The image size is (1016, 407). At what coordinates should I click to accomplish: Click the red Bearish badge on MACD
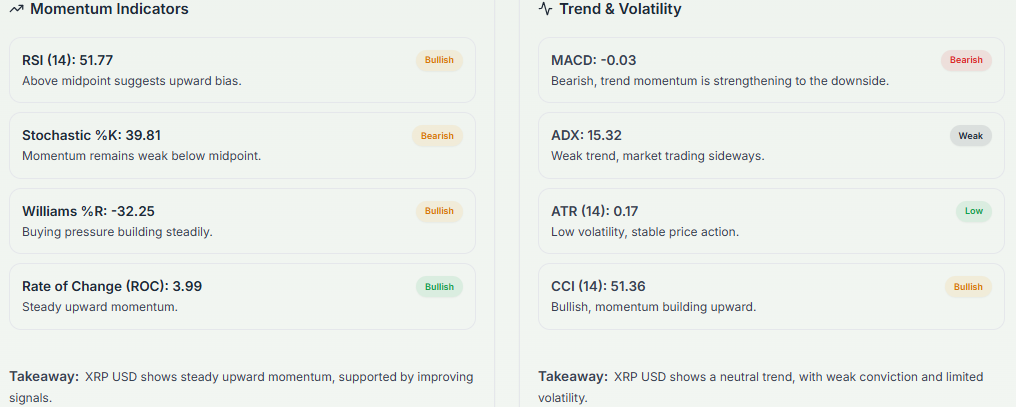click(x=965, y=60)
